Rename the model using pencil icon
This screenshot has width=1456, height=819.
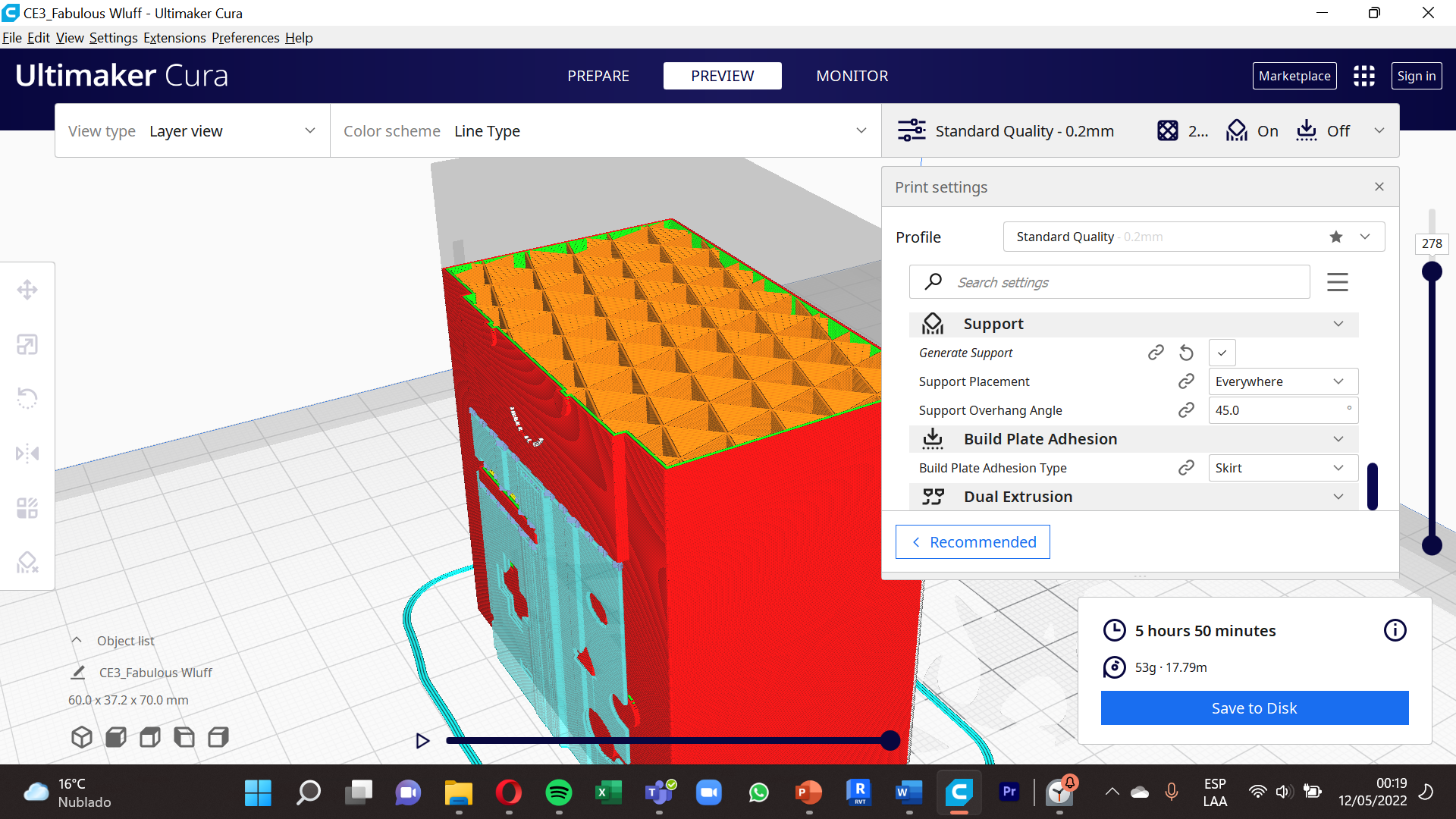[78, 673]
